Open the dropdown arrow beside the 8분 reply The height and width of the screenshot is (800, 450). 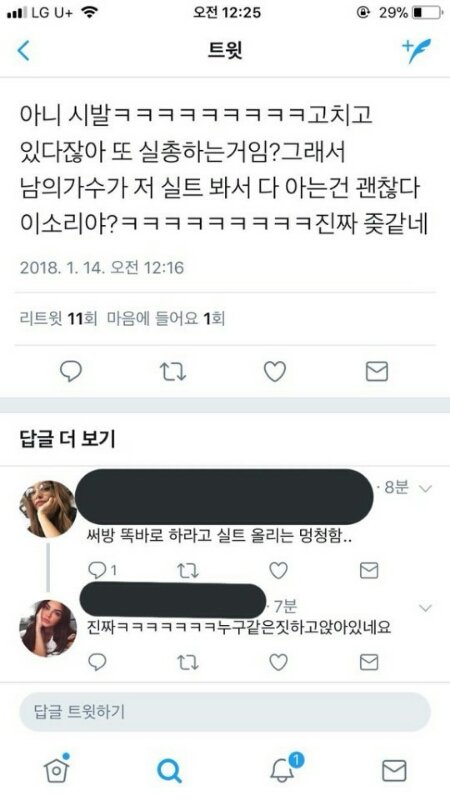coord(425,488)
